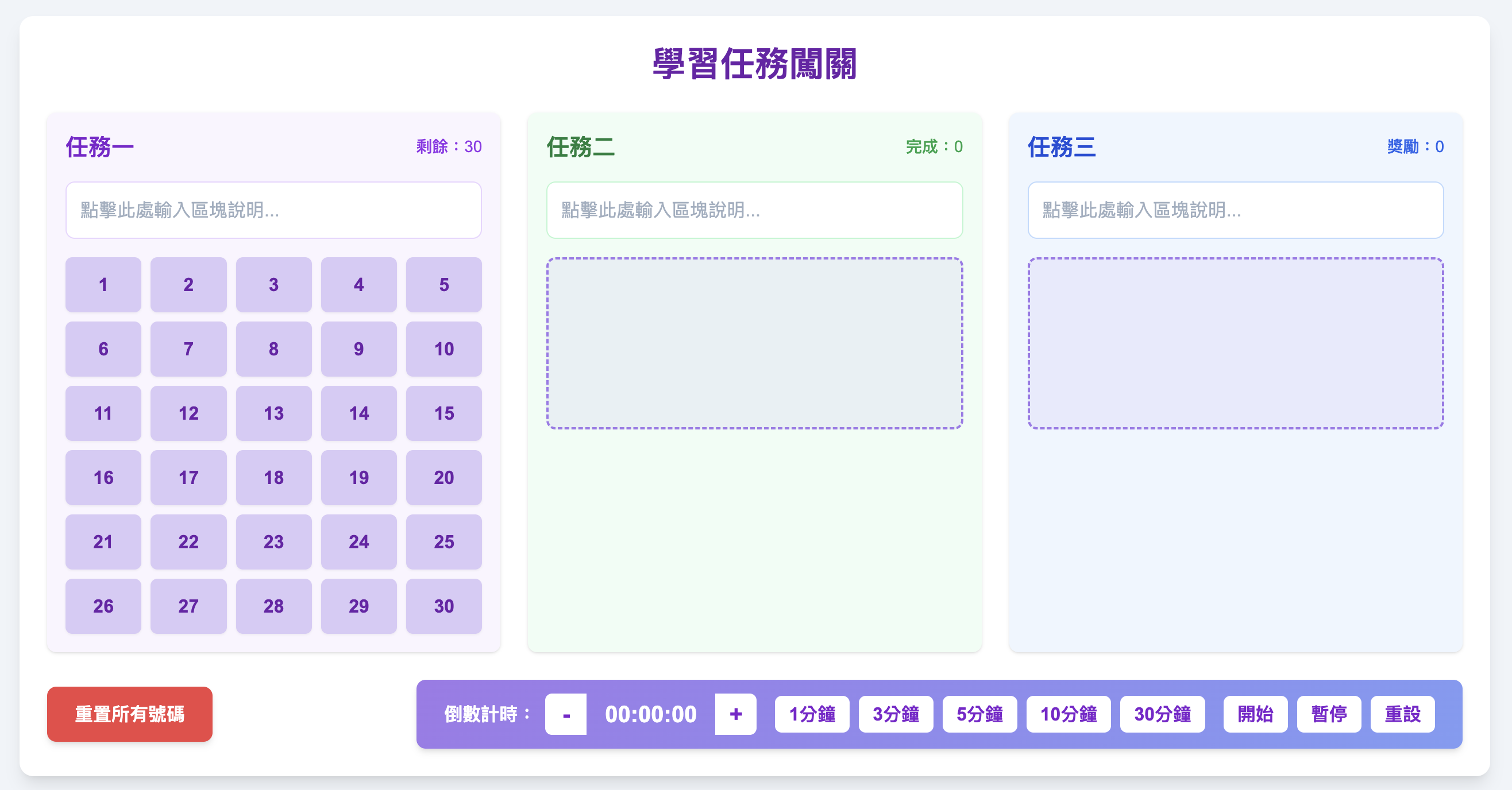This screenshot has height=790, width=1512.
Task: Click the 任務三 dashed drop zone
Action: [1235, 343]
